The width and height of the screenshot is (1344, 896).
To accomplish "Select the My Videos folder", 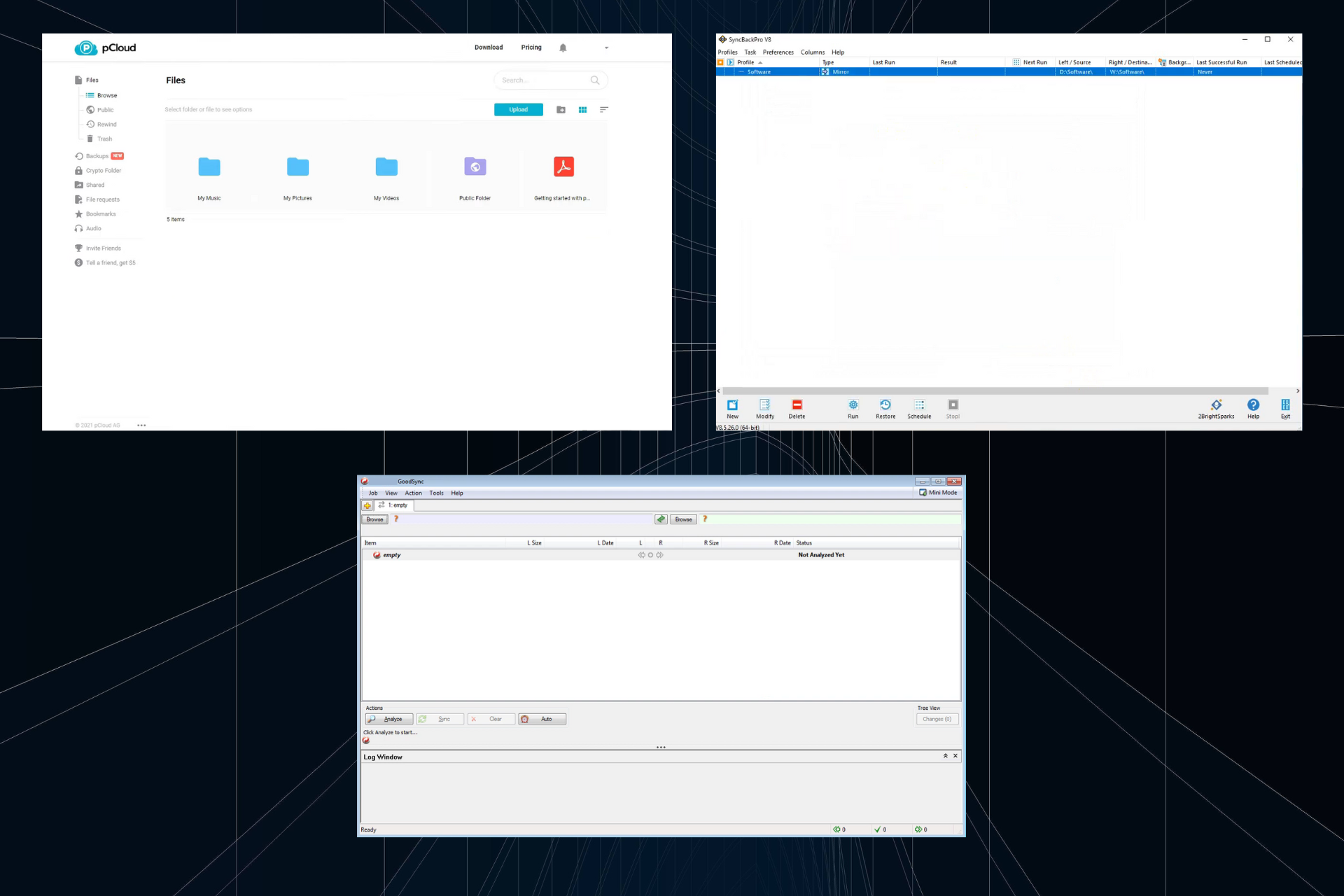I will click(386, 167).
